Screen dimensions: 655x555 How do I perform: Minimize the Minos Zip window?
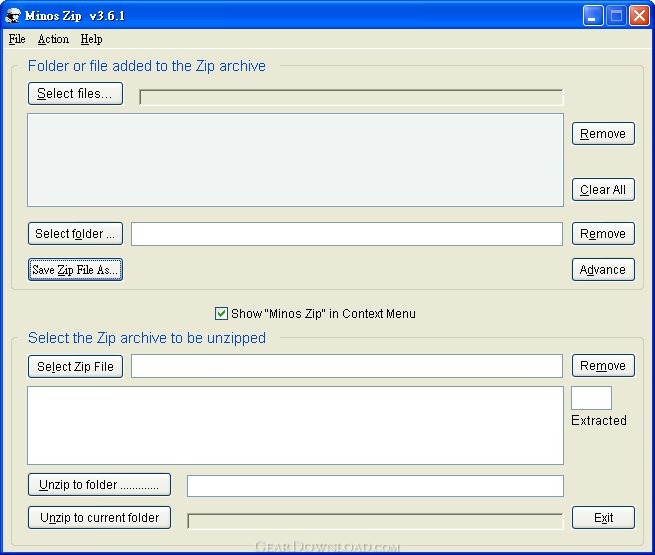coord(593,16)
